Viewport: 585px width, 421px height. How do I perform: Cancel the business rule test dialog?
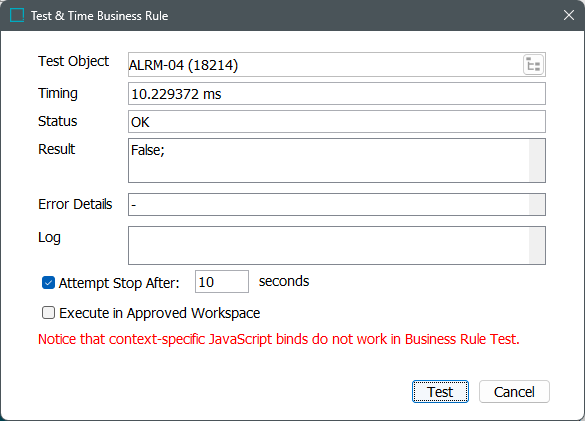514,392
